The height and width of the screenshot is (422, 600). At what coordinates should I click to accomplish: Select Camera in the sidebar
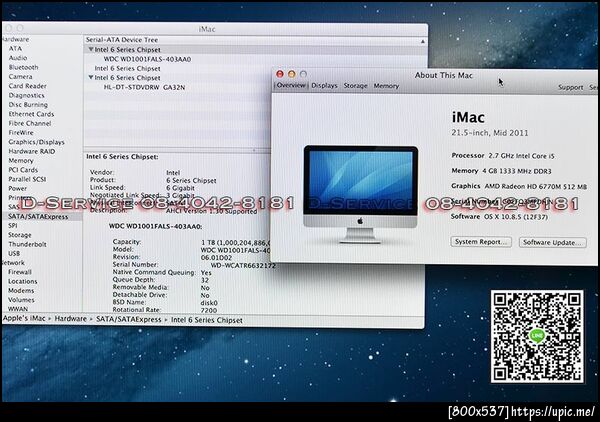pyautogui.click(x=20, y=77)
